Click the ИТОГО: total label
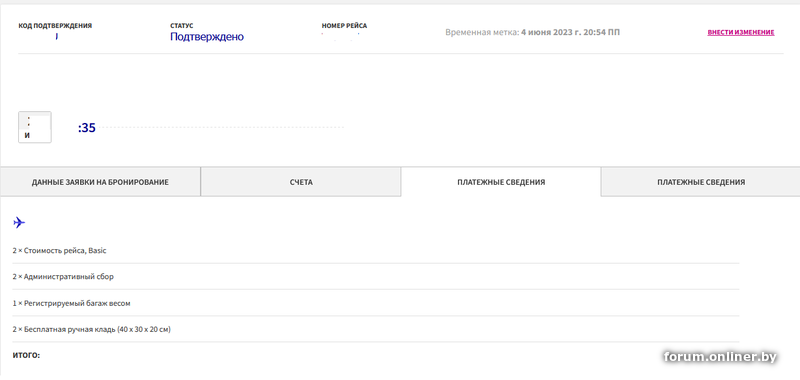Viewport: 800px width, 380px height. pos(26,355)
